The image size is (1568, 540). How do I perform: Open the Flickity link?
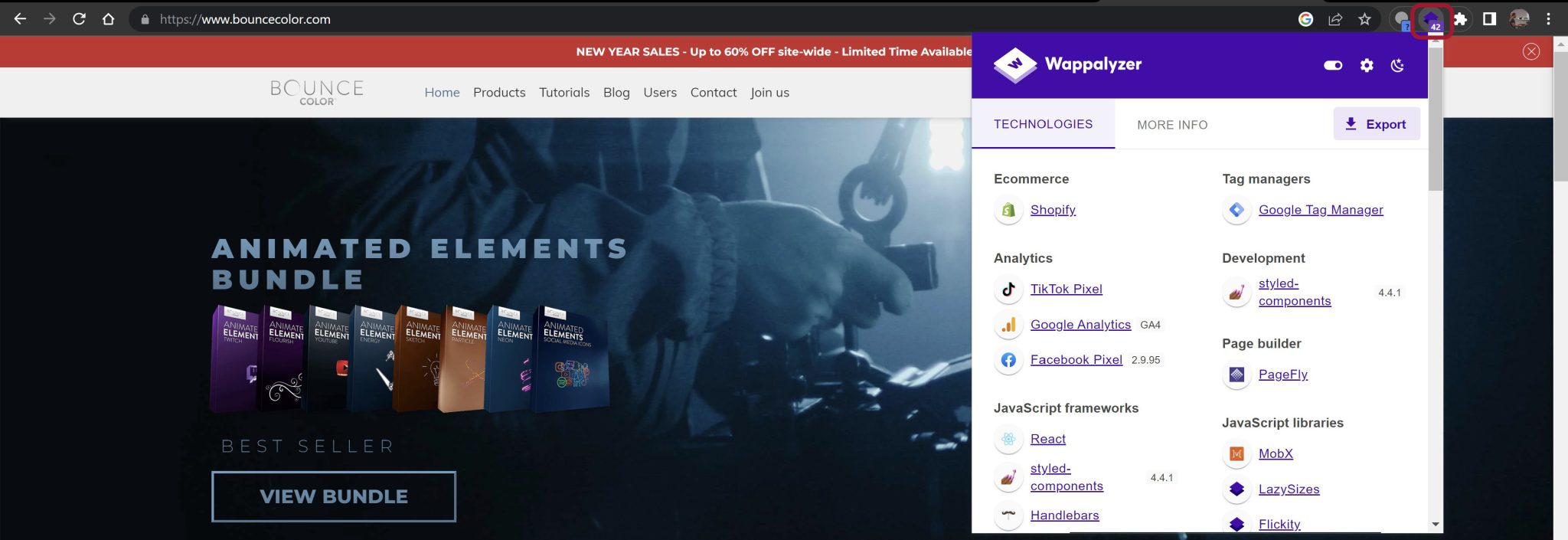pyautogui.click(x=1279, y=525)
